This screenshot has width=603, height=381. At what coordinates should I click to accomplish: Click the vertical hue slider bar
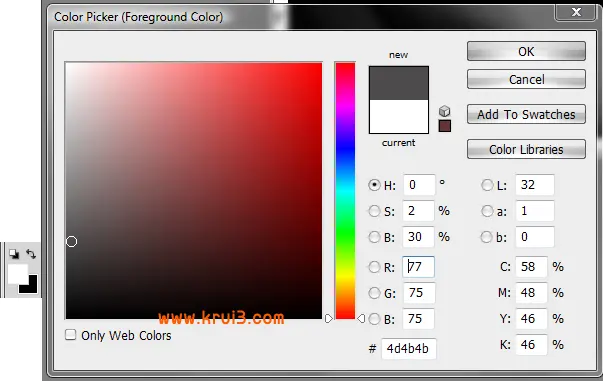point(345,190)
